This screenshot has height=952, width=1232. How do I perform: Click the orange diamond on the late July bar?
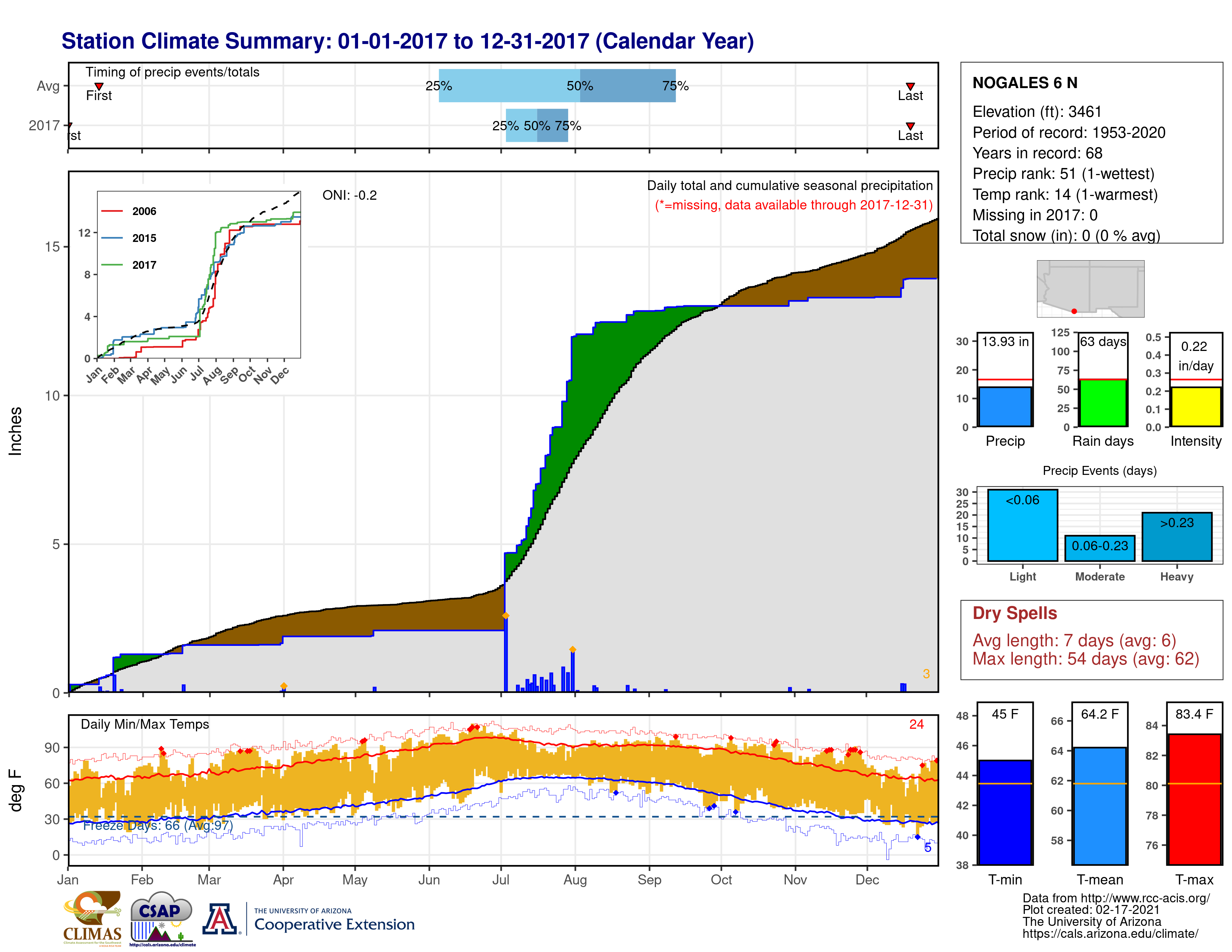click(573, 650)
